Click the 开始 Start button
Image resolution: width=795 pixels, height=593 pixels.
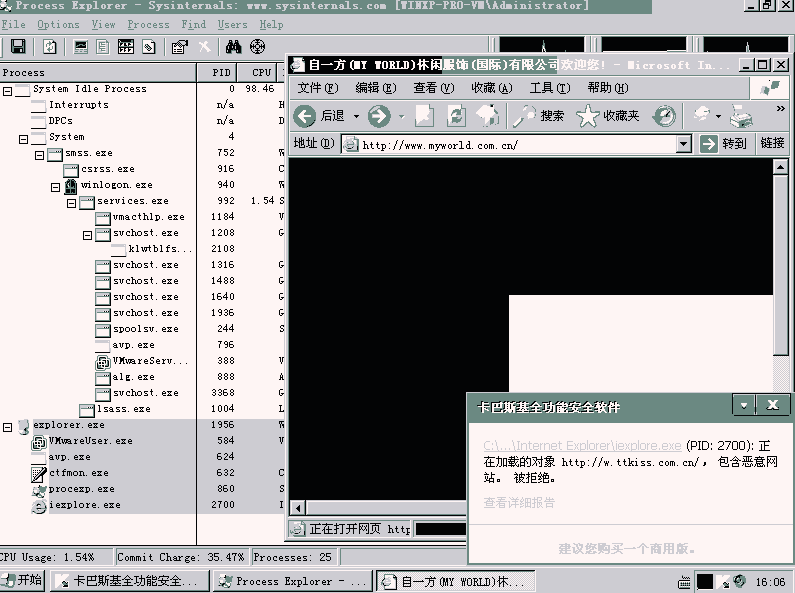pyautogui.click(x=23, y=580)
